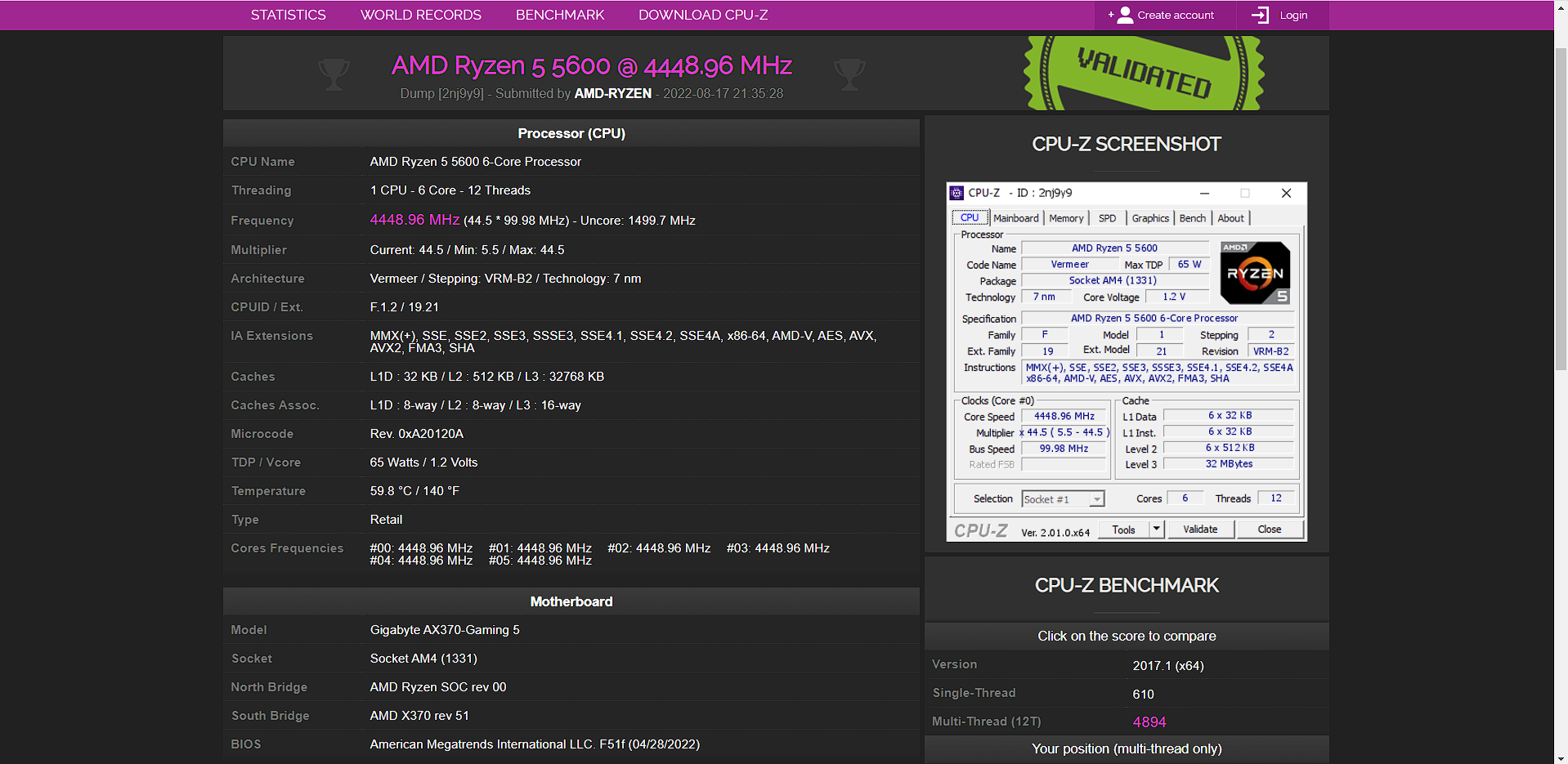
Task: Click the benchmark Version 2017.1 (x64) value
Action: tap(1168, 666)
